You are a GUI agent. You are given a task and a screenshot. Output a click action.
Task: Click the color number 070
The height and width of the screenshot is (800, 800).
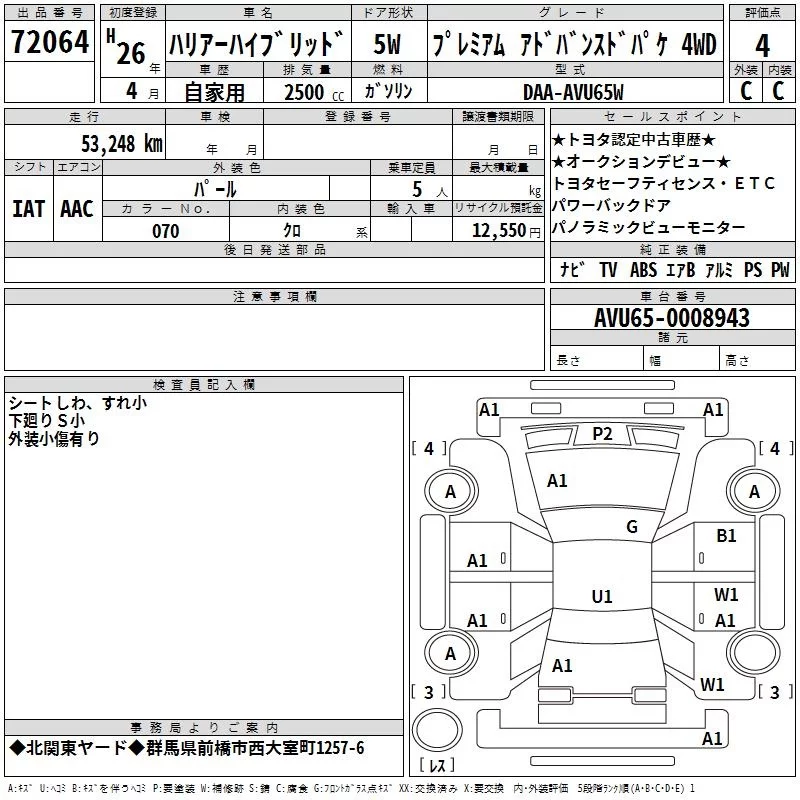coord(166,231)
